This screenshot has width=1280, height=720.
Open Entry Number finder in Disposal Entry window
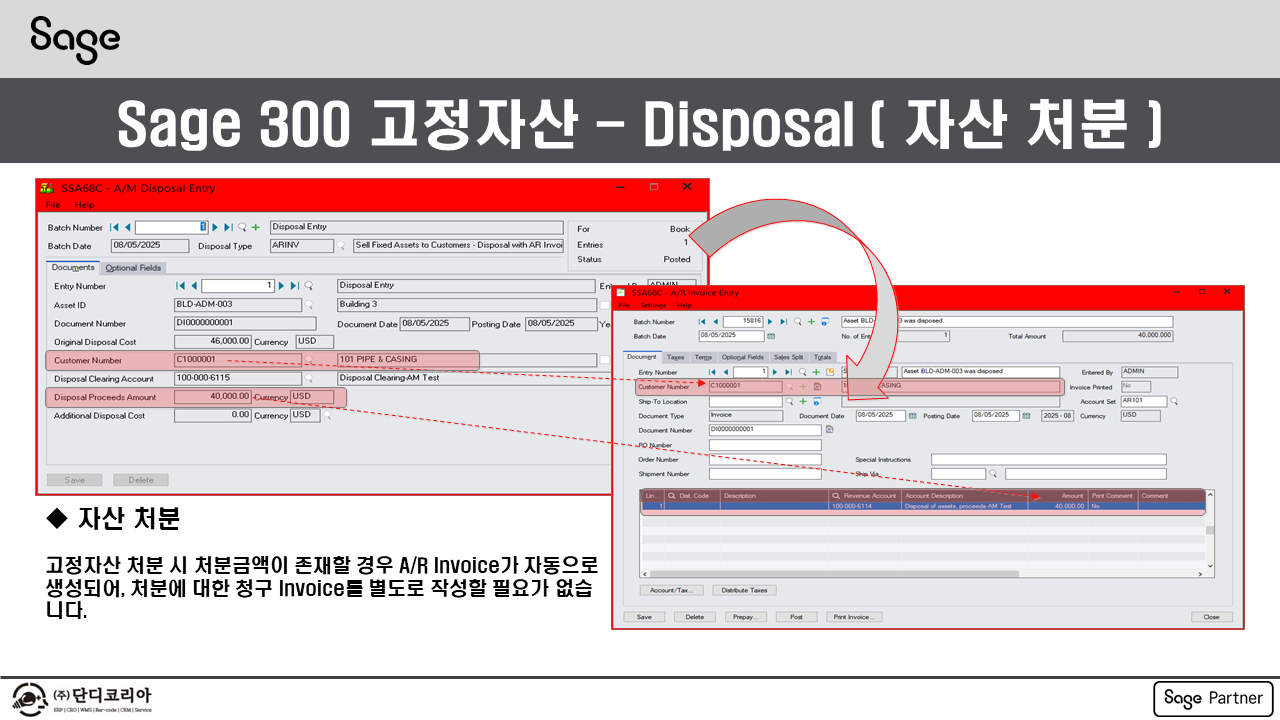(x=309, y=286)
